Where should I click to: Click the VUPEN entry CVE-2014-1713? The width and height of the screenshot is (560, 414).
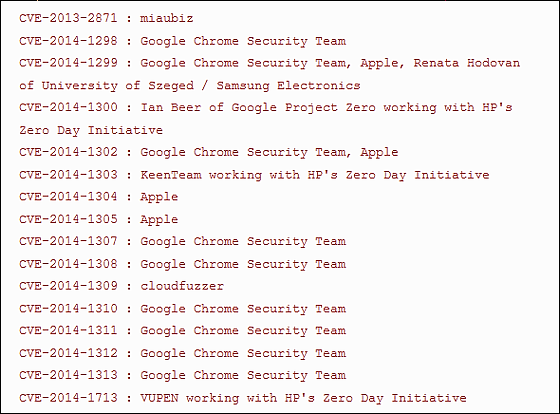[x=243, y=398]
